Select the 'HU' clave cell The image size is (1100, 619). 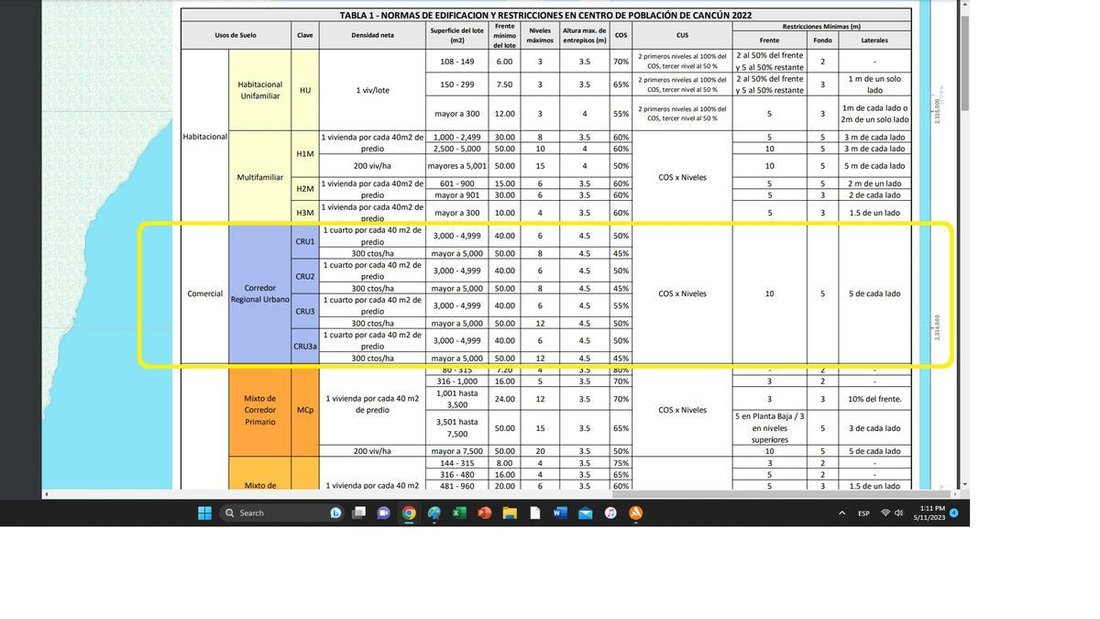click(x=305, y=90)
